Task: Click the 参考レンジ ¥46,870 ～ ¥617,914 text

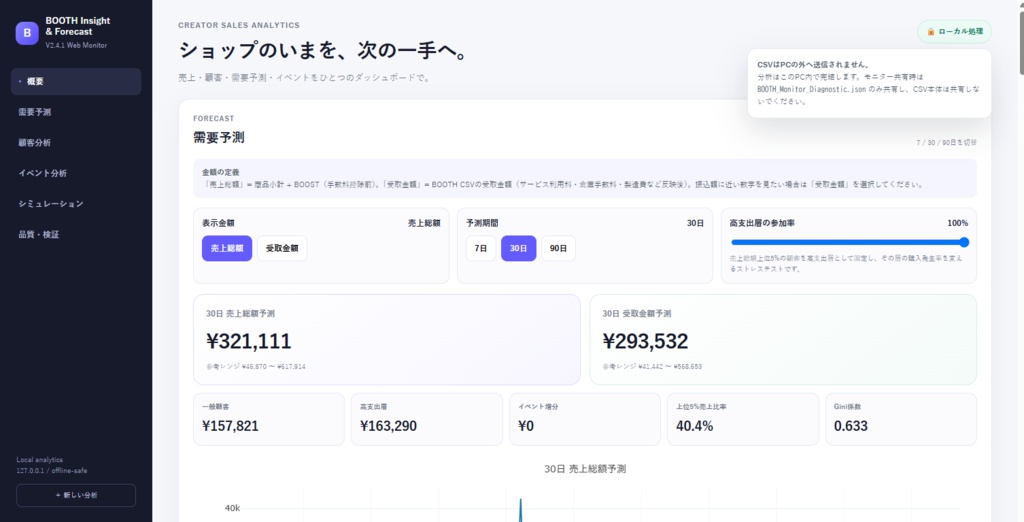Action: 255,367
